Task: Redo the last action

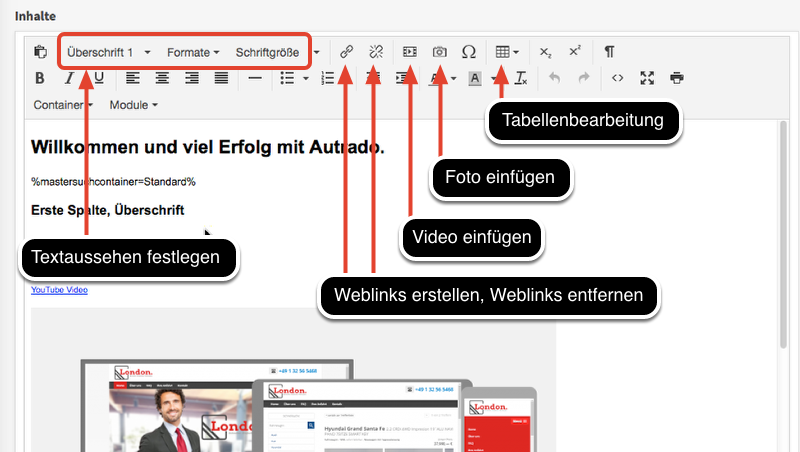Action: (584, 78)
